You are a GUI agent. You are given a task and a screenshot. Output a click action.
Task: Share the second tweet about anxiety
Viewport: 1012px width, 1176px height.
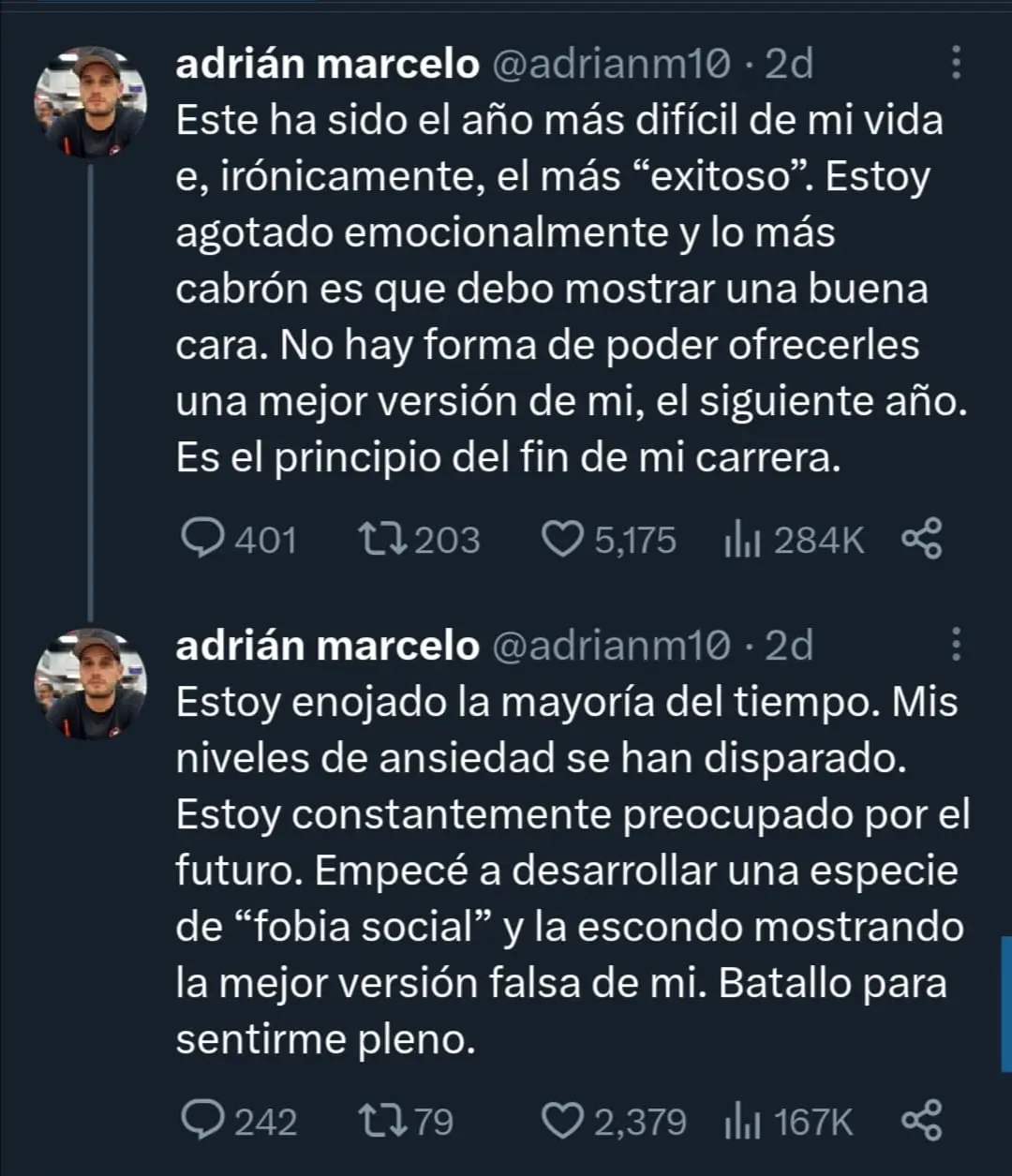(921, 1122)
